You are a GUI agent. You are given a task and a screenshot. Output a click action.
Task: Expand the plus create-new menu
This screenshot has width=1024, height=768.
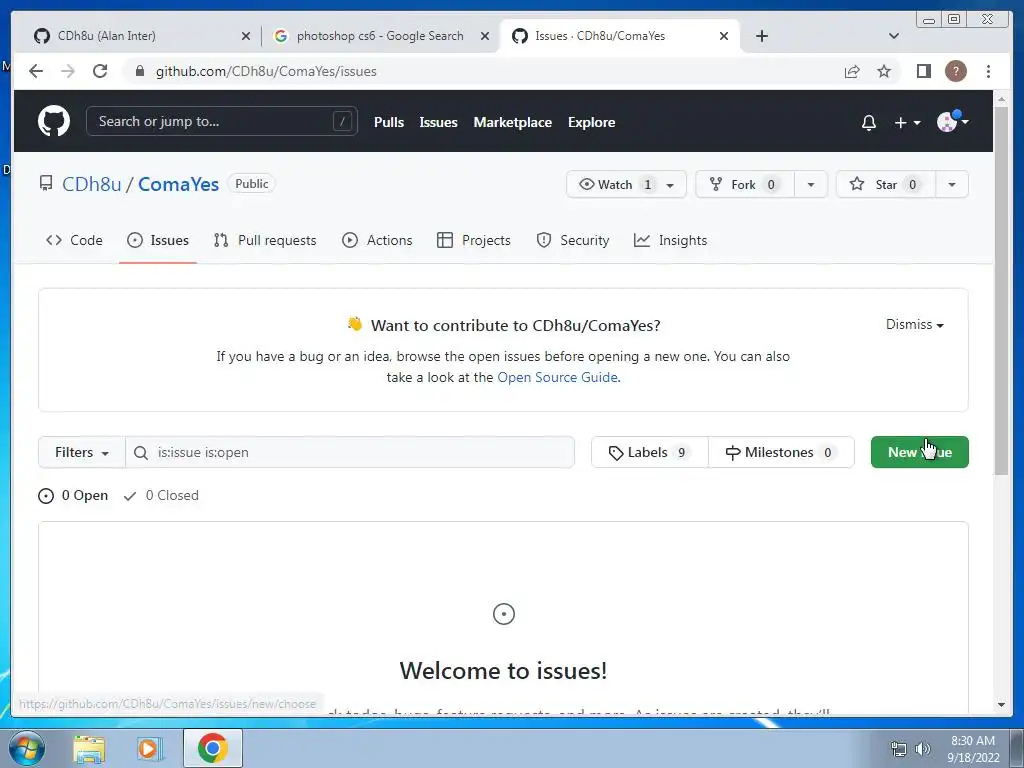[x=907, y=123]
